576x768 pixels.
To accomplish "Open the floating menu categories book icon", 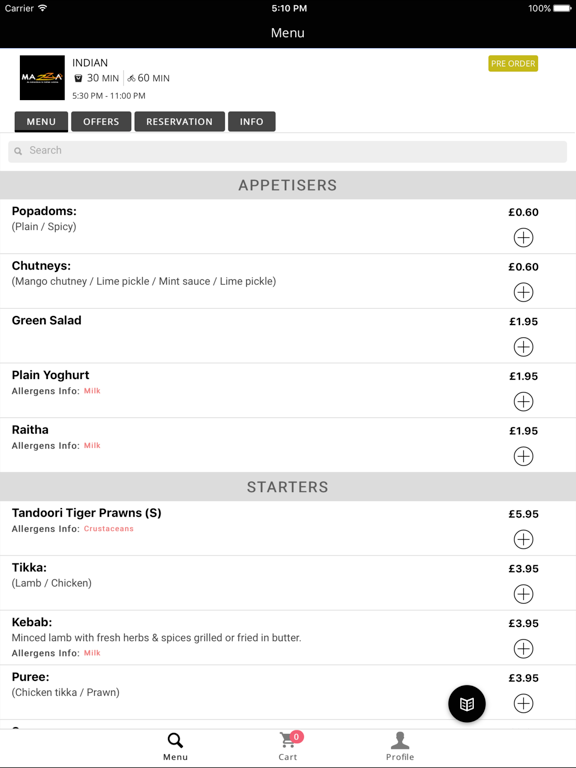I will (x=467, y=704).
